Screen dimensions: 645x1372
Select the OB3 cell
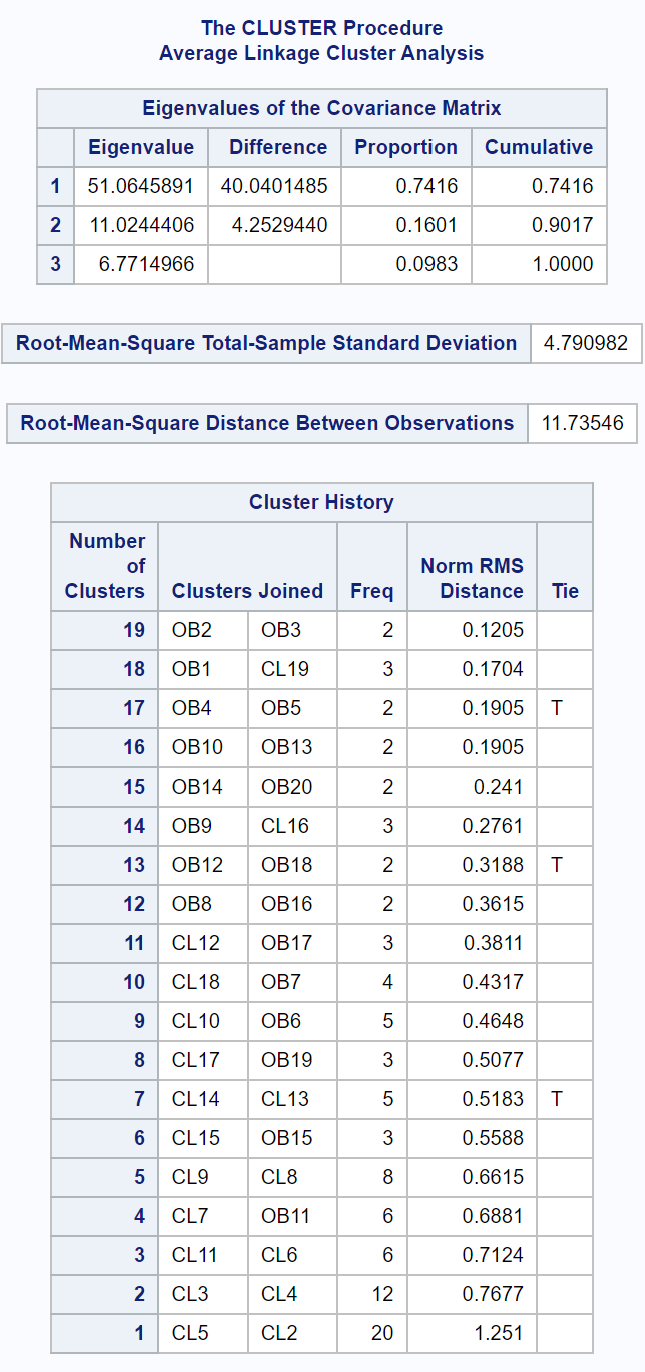coord(293,630)
